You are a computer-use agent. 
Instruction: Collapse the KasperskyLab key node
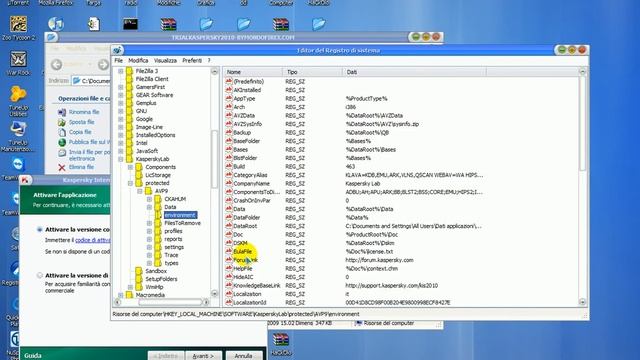(121, 159)
